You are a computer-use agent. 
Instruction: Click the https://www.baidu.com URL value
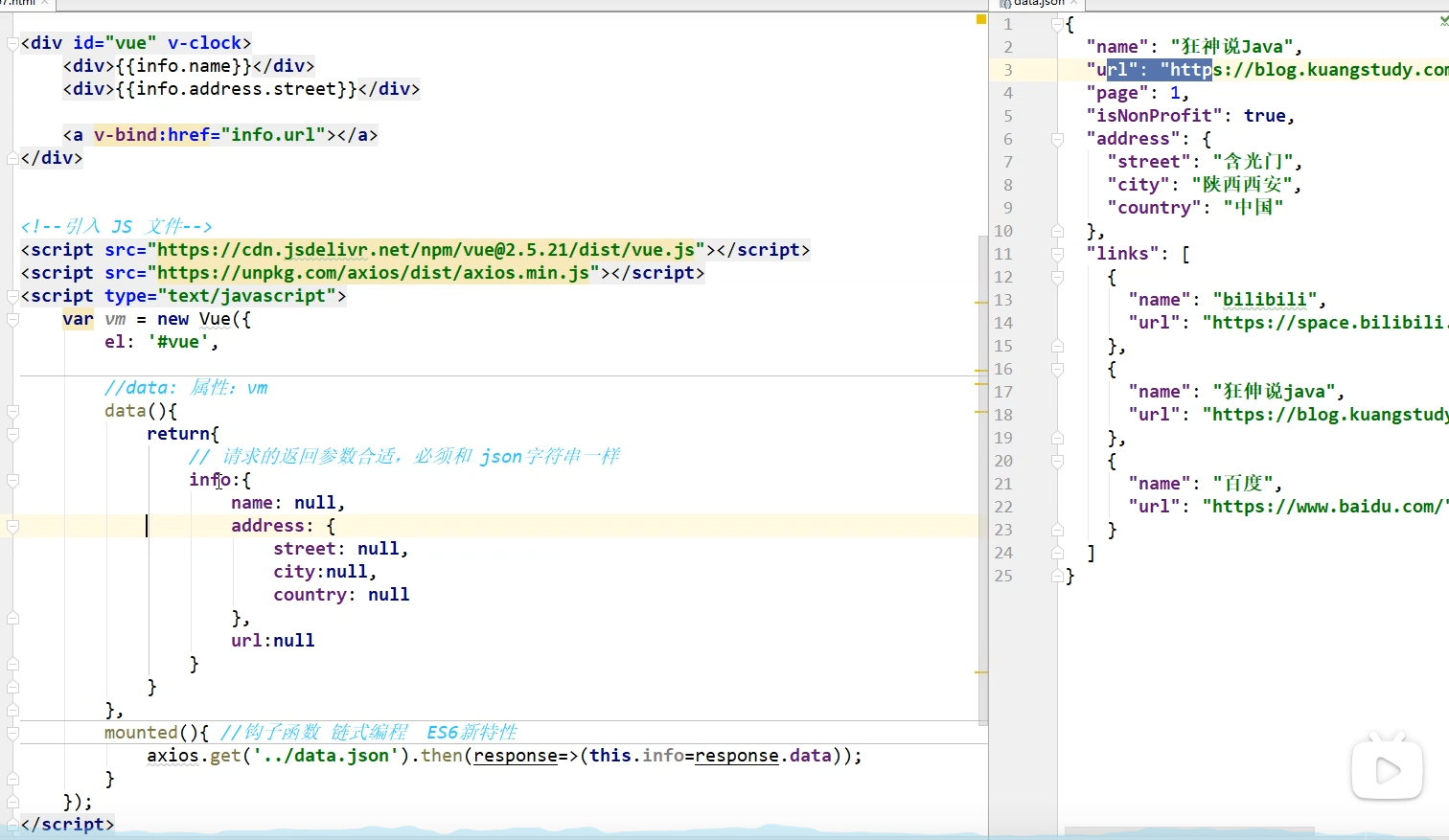[x=1325, y=507]
